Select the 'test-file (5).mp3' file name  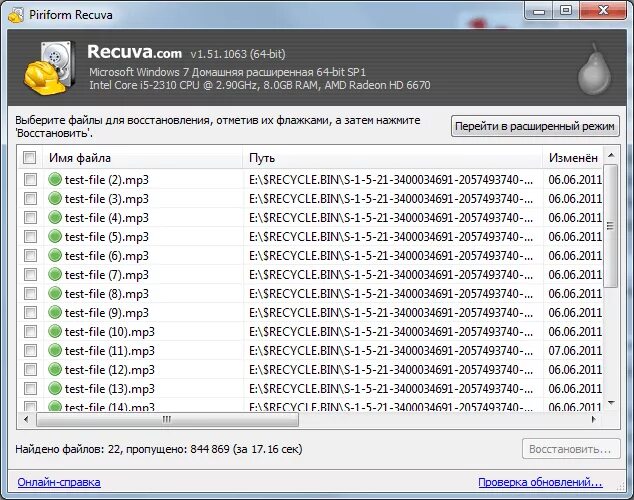107,236
